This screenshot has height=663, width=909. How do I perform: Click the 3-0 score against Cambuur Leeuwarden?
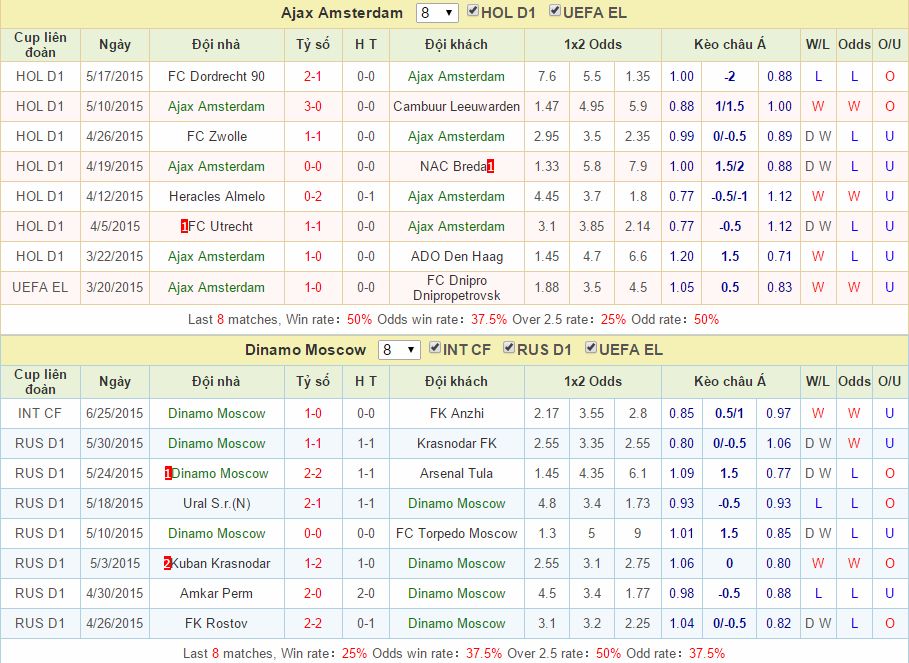click(312, 107)
